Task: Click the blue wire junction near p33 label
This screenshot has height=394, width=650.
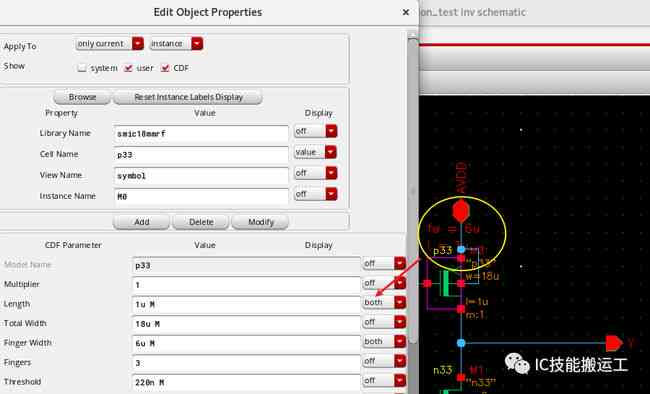Action: [461, 250]
